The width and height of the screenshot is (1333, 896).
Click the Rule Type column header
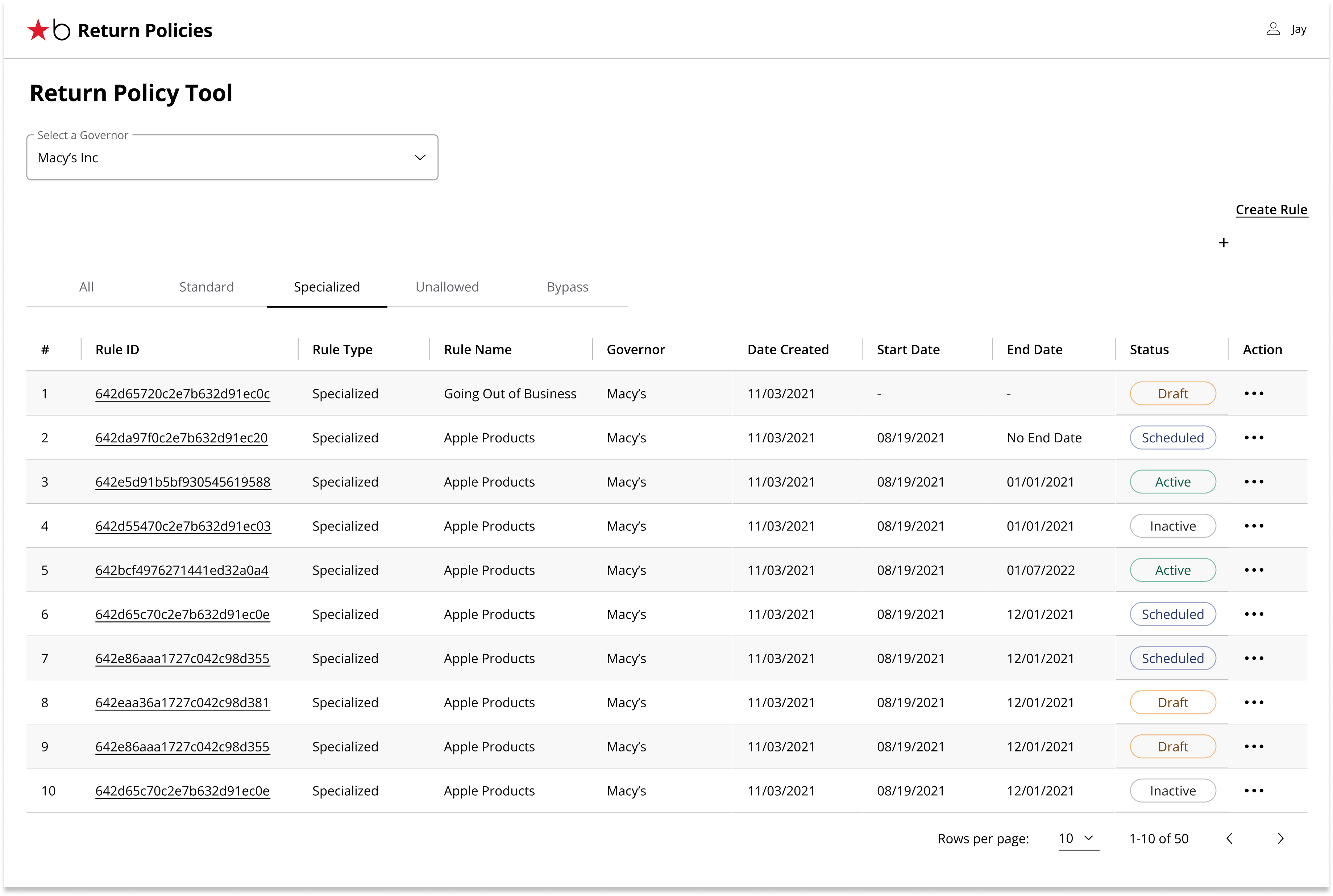point(342,350)
